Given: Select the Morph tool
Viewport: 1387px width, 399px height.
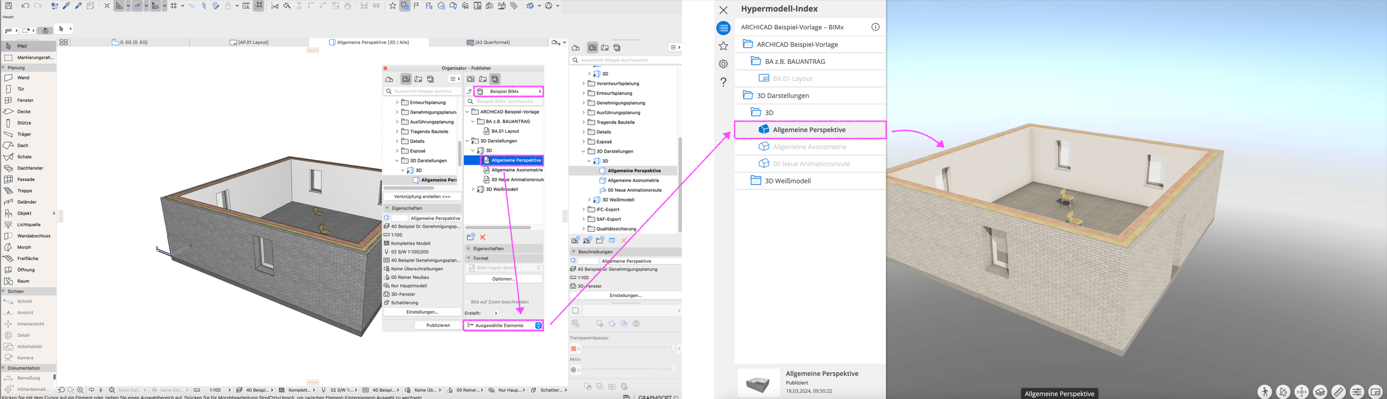Looking at the screenshot, I should [28, 247].
